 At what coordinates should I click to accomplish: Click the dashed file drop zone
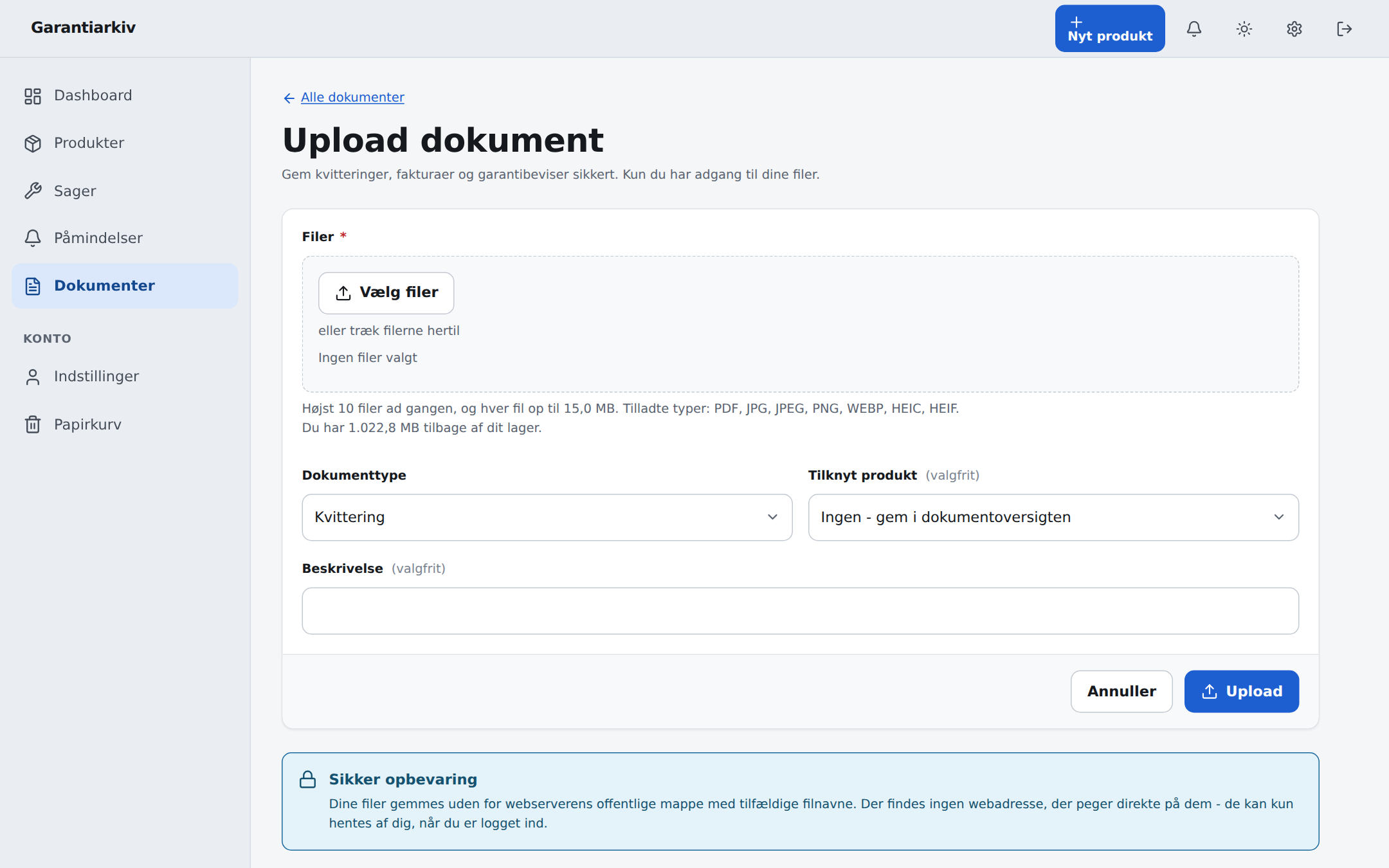point(801,324)
